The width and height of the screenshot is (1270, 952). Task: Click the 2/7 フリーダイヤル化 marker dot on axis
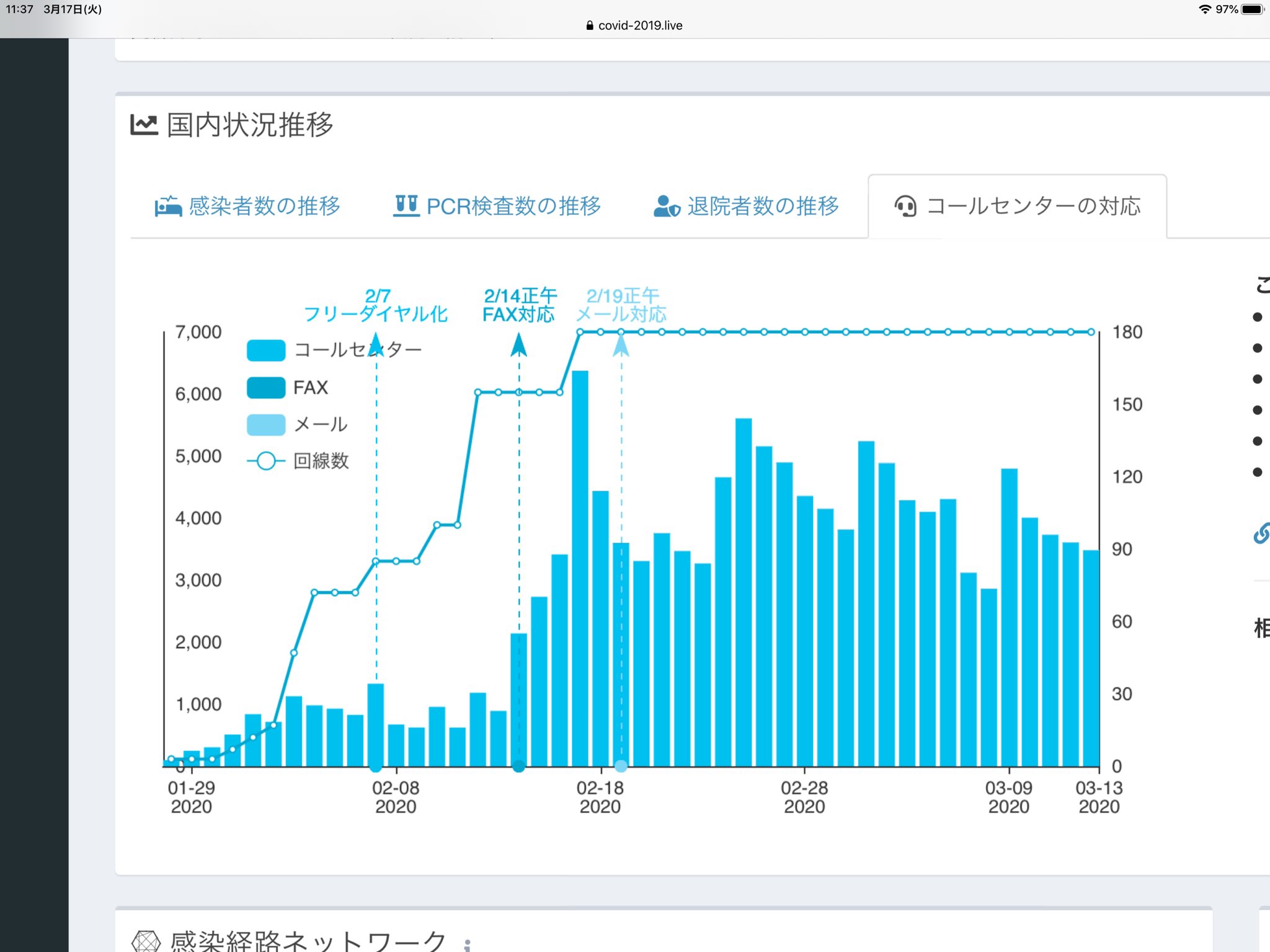(x=376, y=766)
